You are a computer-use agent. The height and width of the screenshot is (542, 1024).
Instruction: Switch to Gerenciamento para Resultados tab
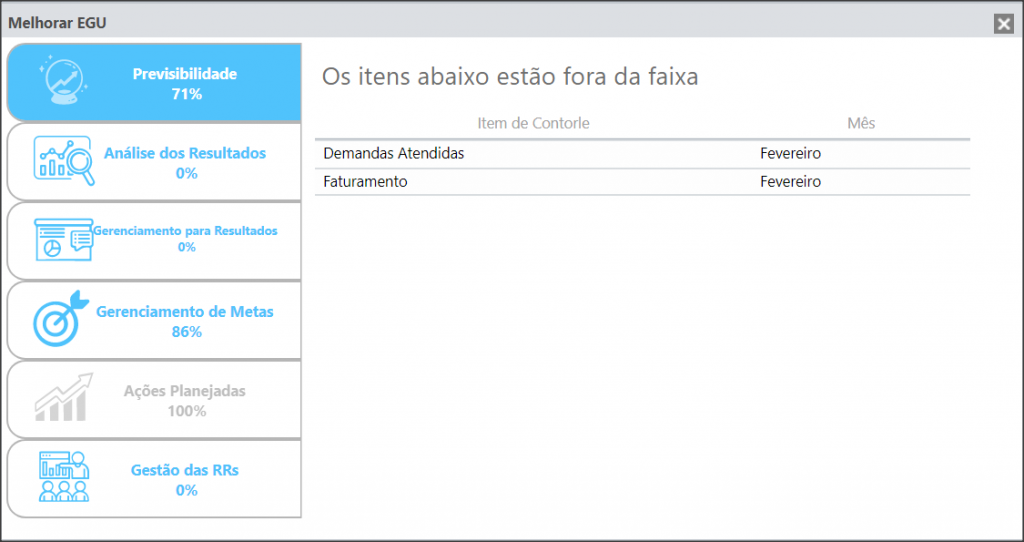point(154,241)
